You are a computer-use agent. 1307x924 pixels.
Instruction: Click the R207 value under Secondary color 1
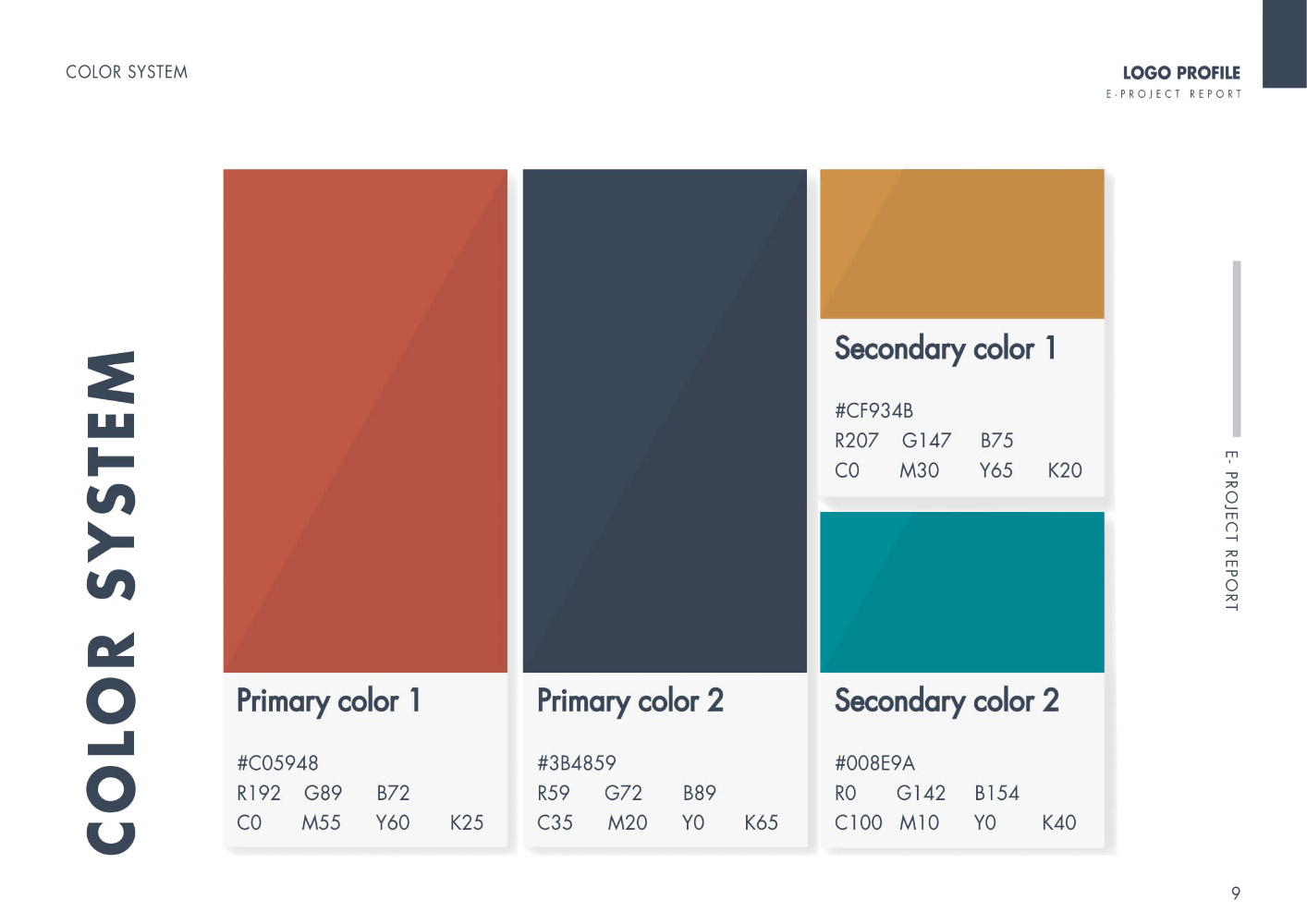[857, 441]
